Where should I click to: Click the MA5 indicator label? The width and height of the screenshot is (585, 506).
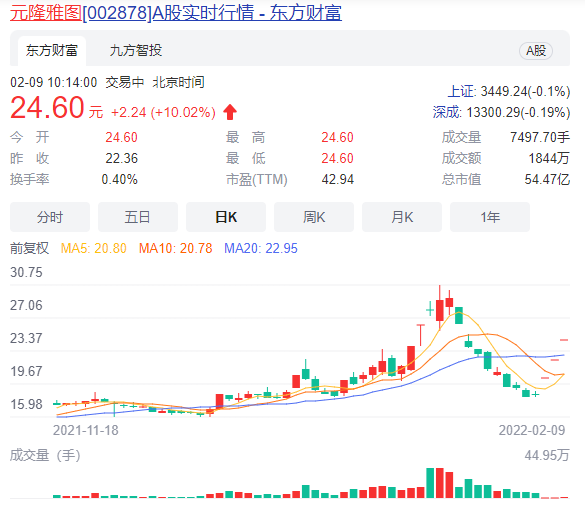click(x=94, y=248)
